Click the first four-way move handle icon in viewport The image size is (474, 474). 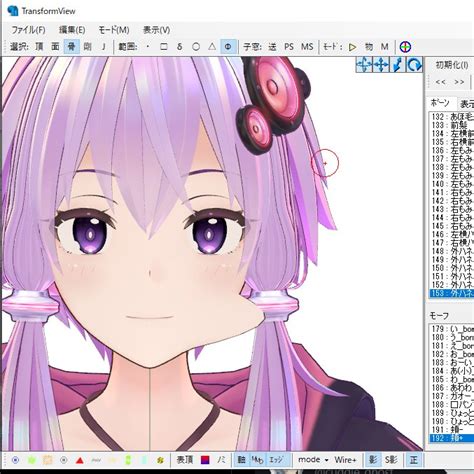364,65
